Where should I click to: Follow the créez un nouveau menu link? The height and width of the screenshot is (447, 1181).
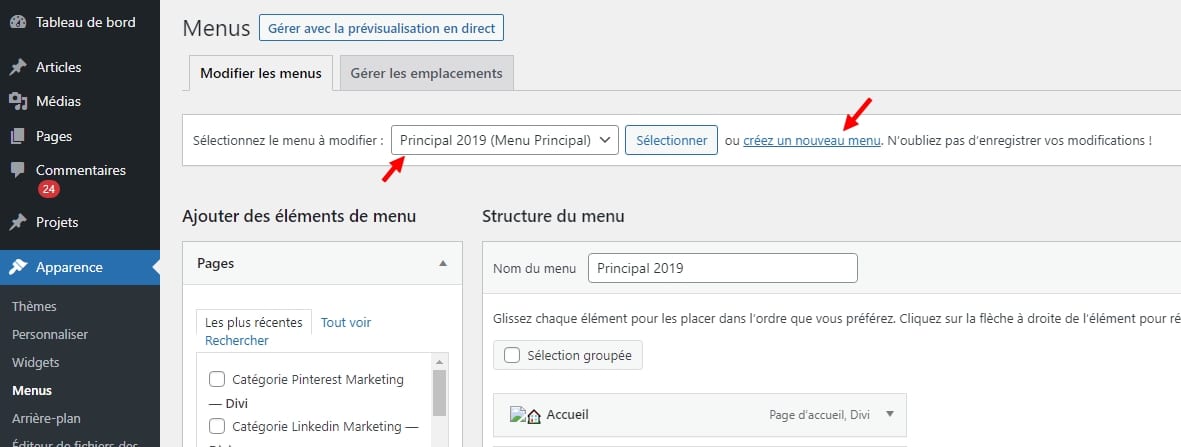click(x=812, y=140)
